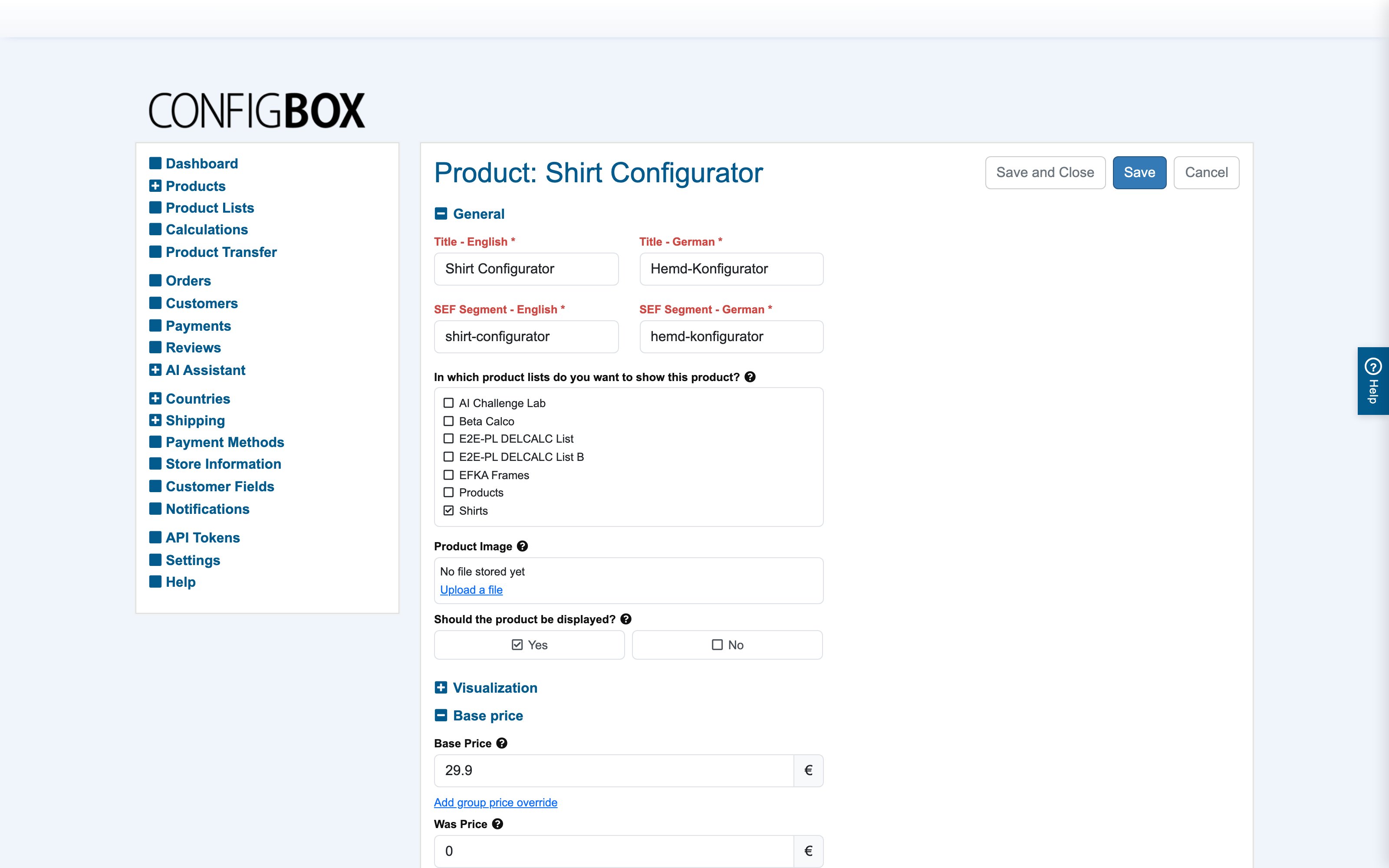
Task: Open Product Lists in sidebar
Action: 210,208
